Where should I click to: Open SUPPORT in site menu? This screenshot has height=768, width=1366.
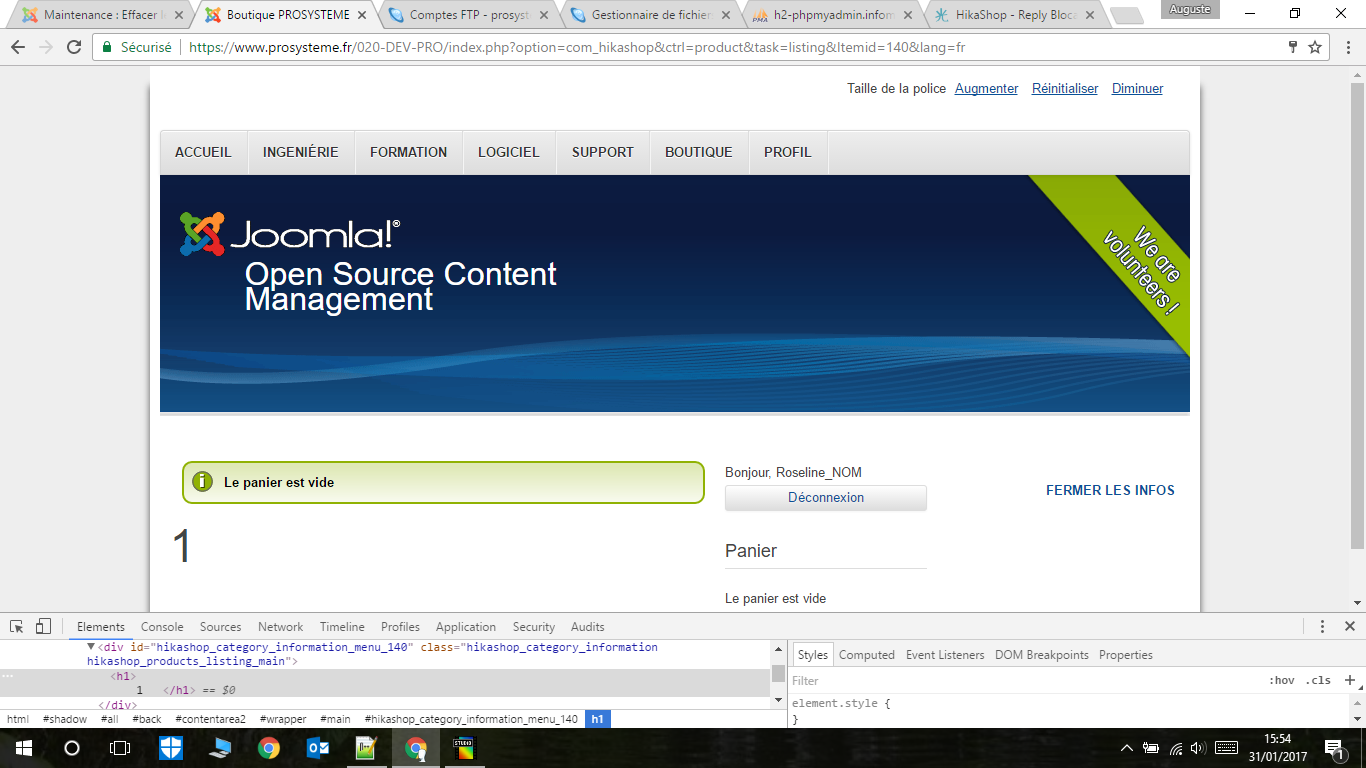pyautogui.click(x=603, y=152)
